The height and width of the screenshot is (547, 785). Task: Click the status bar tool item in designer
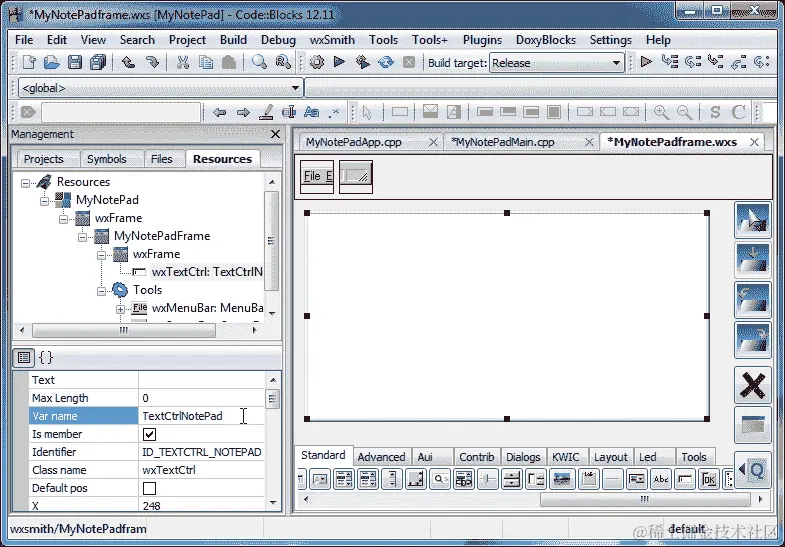[356, 176]
